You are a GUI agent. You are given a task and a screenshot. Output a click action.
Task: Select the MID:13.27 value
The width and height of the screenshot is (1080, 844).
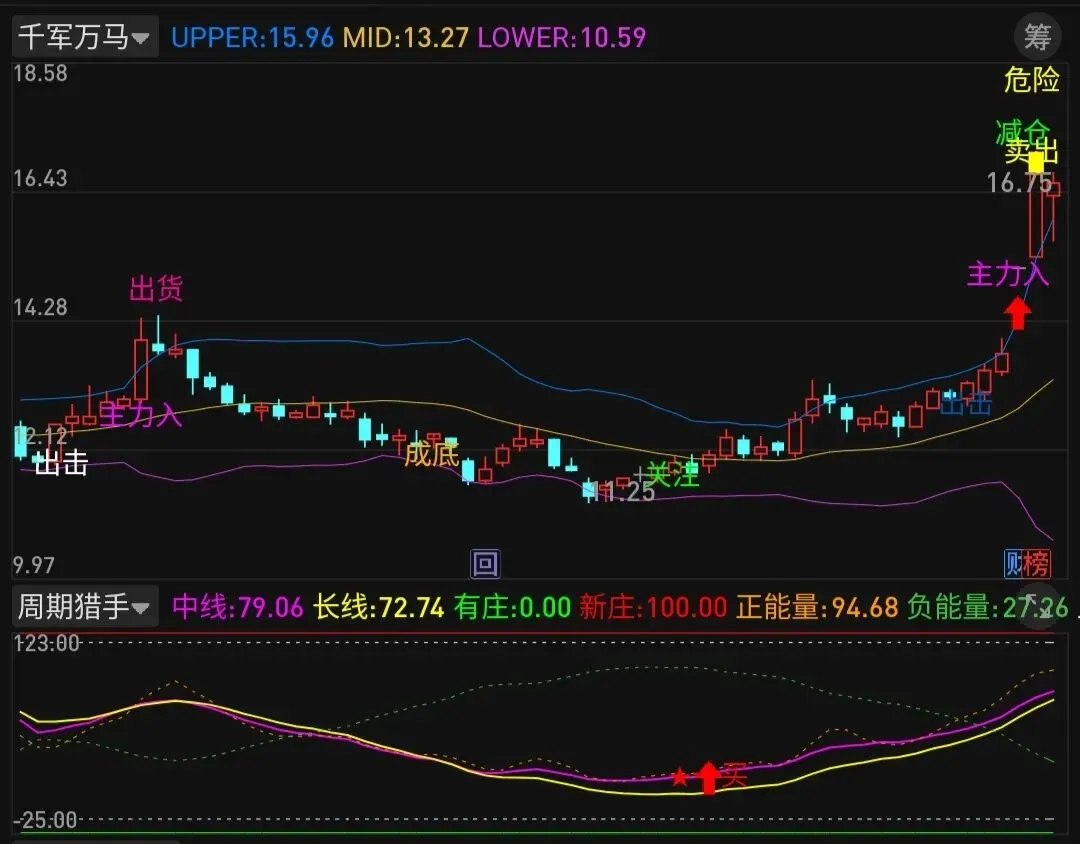[x=406, y=37]
